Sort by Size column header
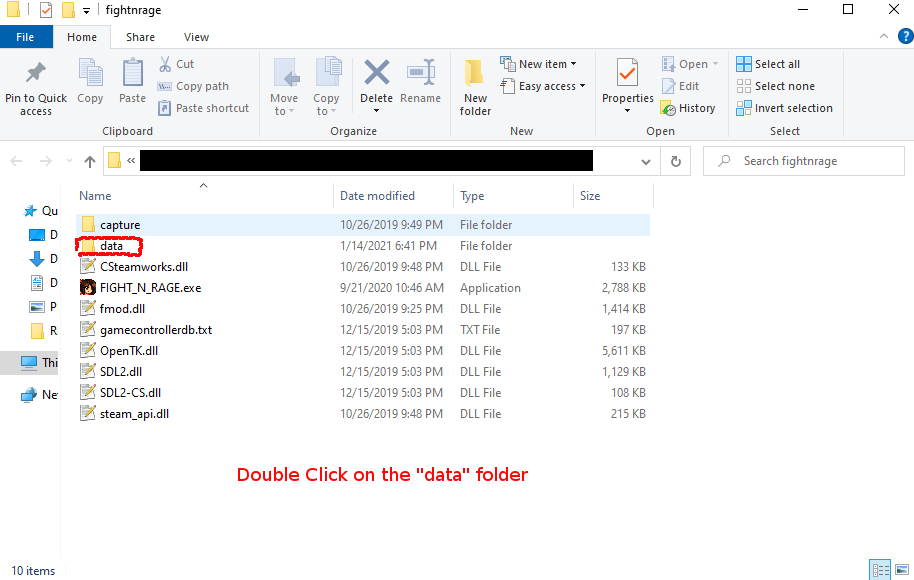This screenshot has width=914, height=580. click(590, 196)
